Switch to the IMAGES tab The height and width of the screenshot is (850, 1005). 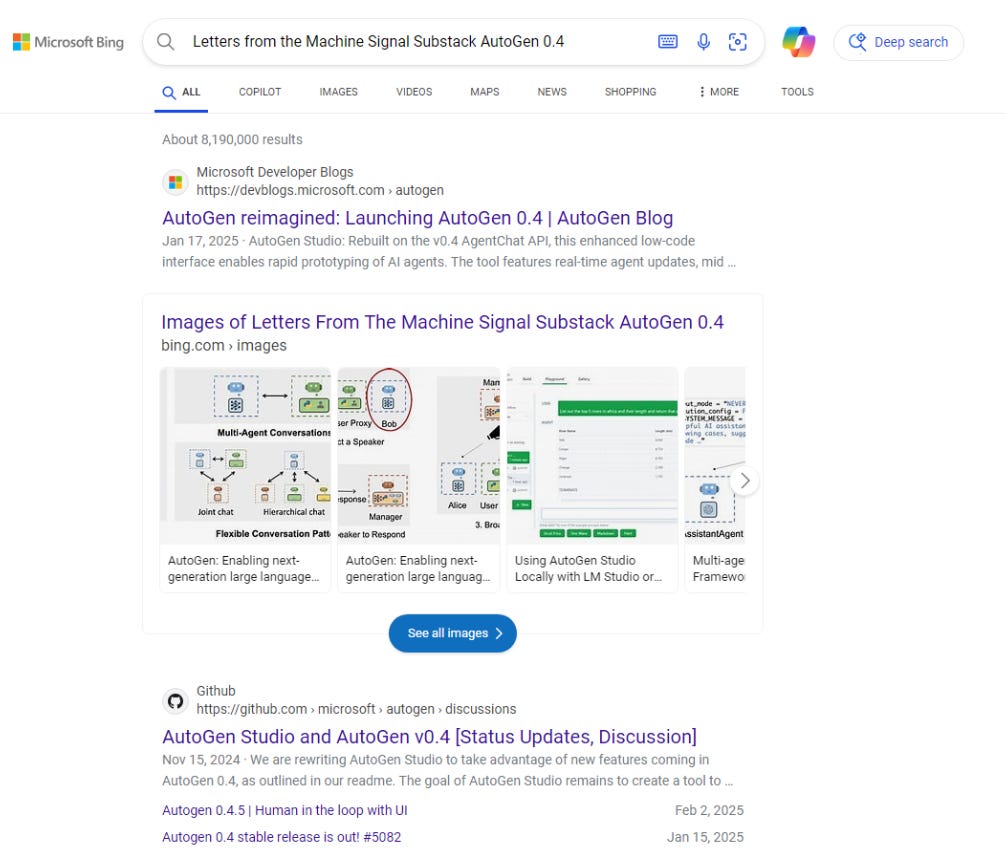tap(338, 92)
